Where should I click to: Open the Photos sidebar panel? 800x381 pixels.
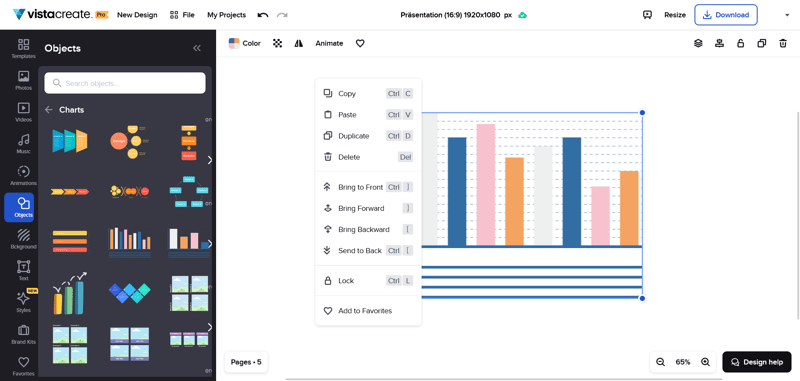coord(23,80)
